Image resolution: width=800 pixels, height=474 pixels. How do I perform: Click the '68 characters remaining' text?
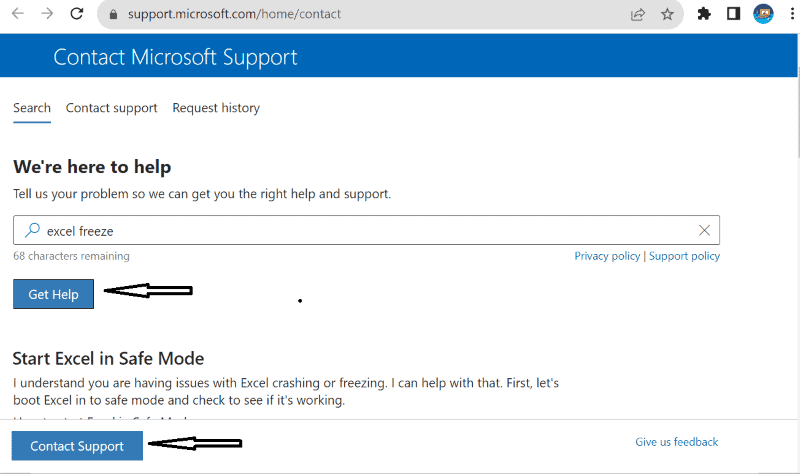point(71,256)
